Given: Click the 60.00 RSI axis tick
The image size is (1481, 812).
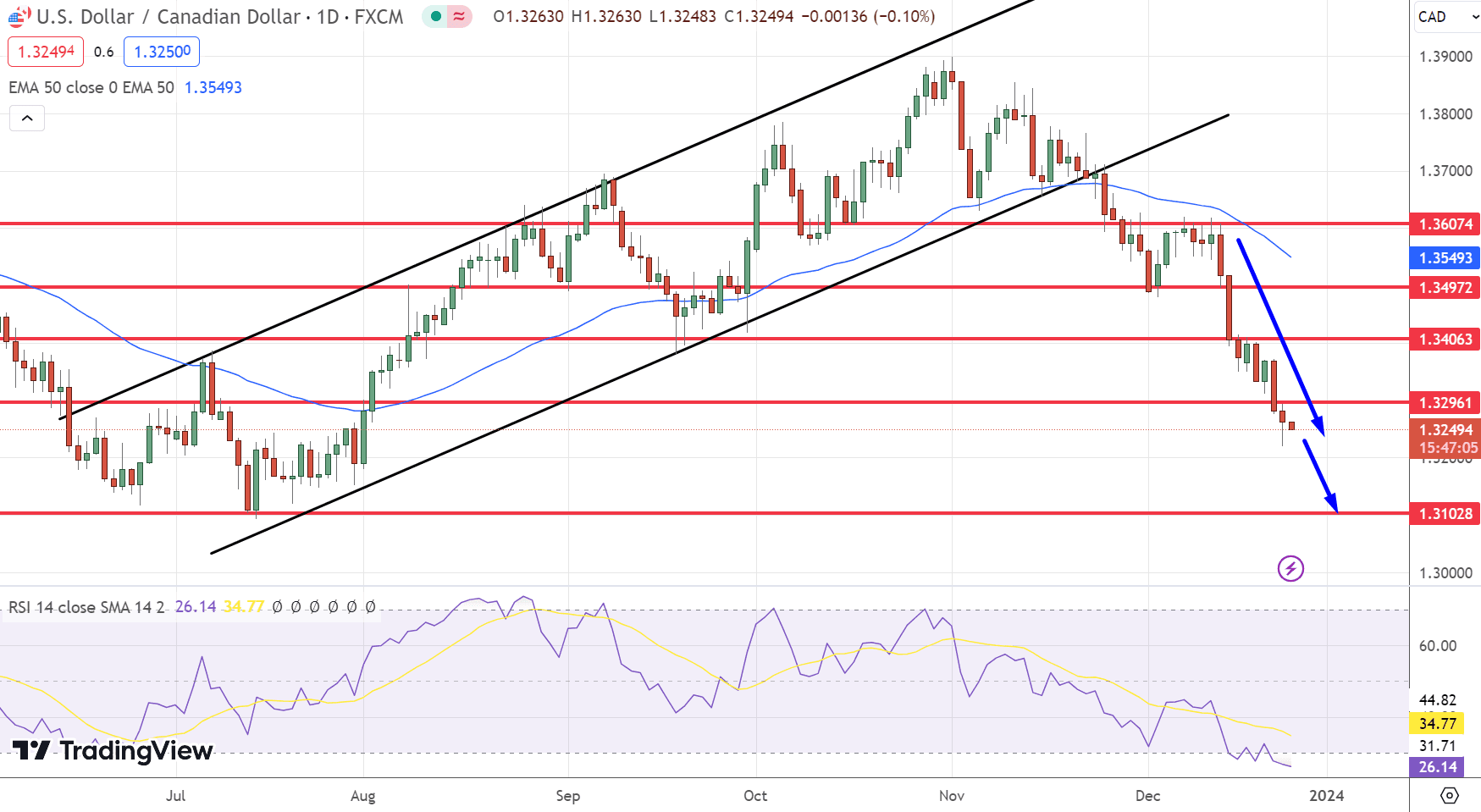Looking at the screenshot, I should pos(1438,646).
